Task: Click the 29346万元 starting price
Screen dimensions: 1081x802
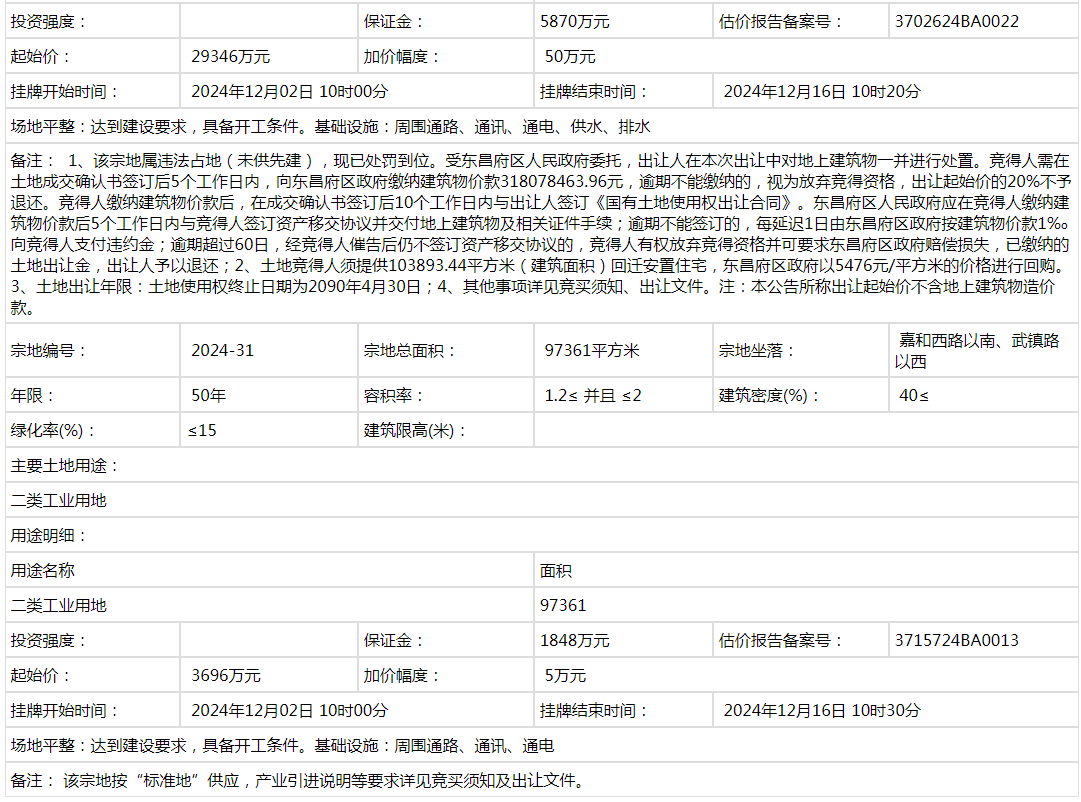Action: point(230,57)
